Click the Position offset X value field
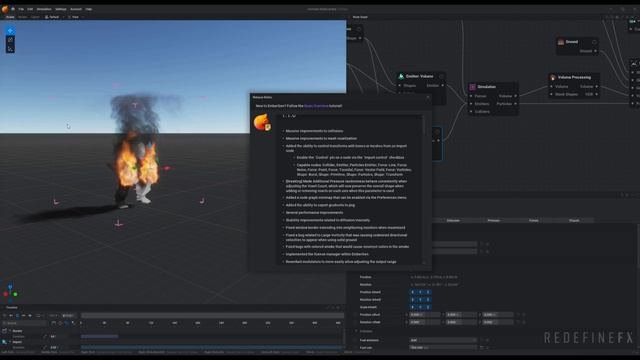The width and height of the screenshot is (640, 360). tap(425, 315)
